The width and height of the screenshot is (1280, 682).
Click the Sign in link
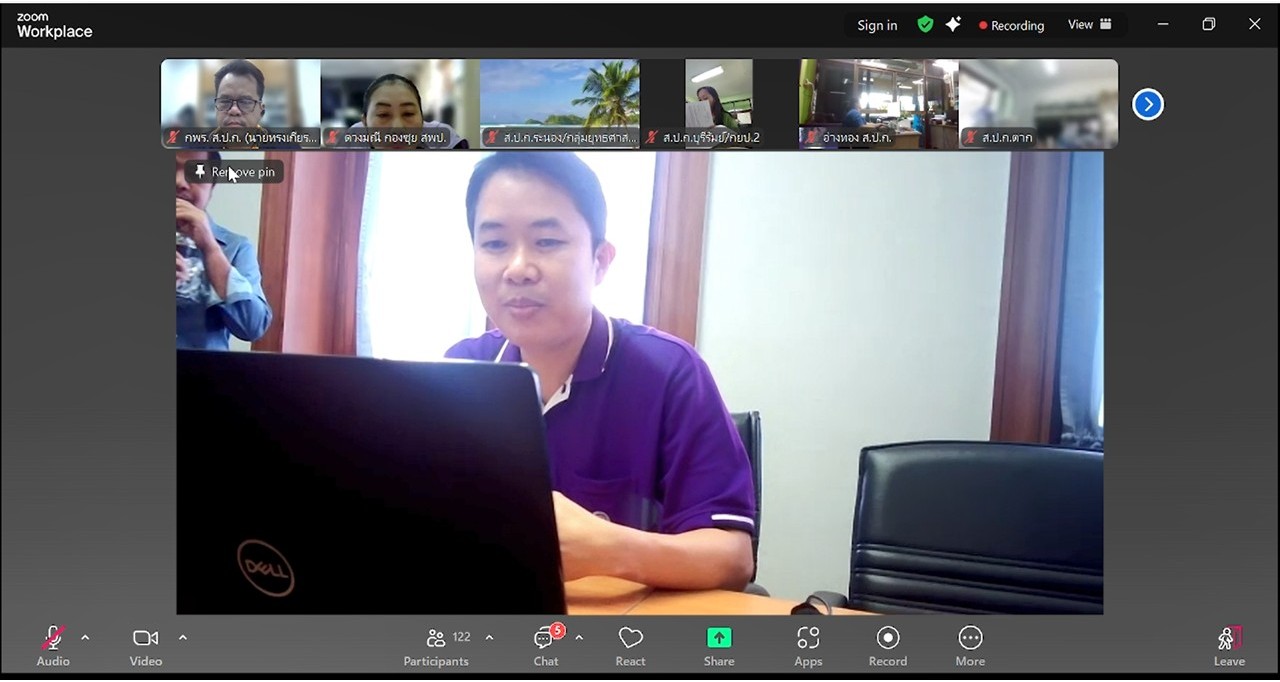click(877, 26)
